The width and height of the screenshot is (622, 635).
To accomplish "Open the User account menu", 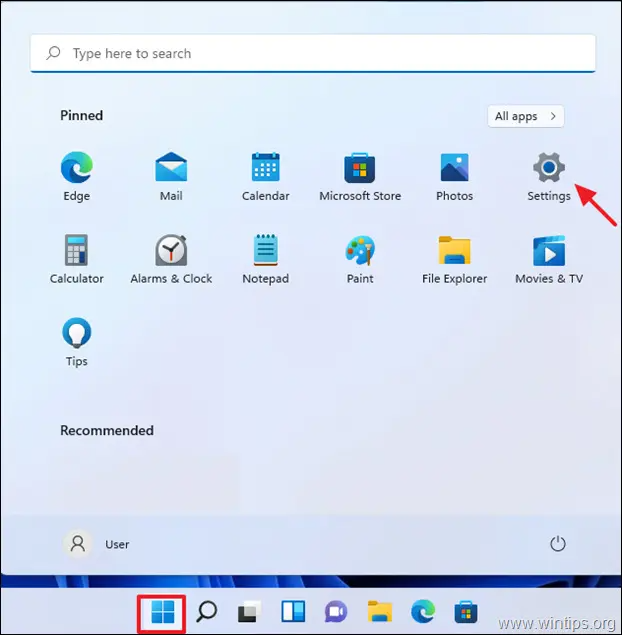I will click(96, 544).
